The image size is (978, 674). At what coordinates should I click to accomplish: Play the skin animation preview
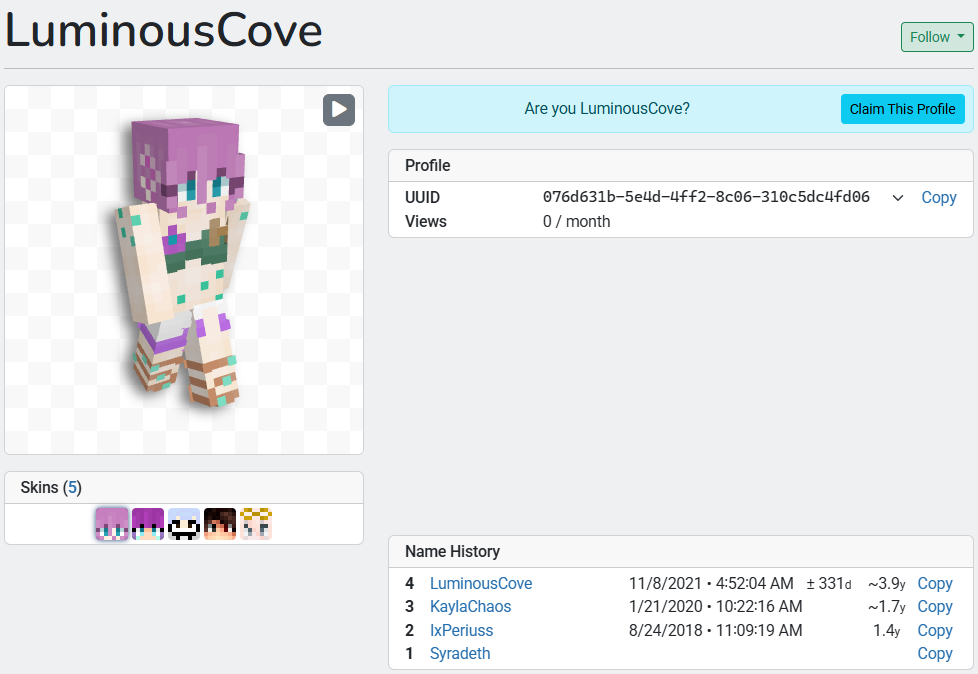[x=339, y=110]
